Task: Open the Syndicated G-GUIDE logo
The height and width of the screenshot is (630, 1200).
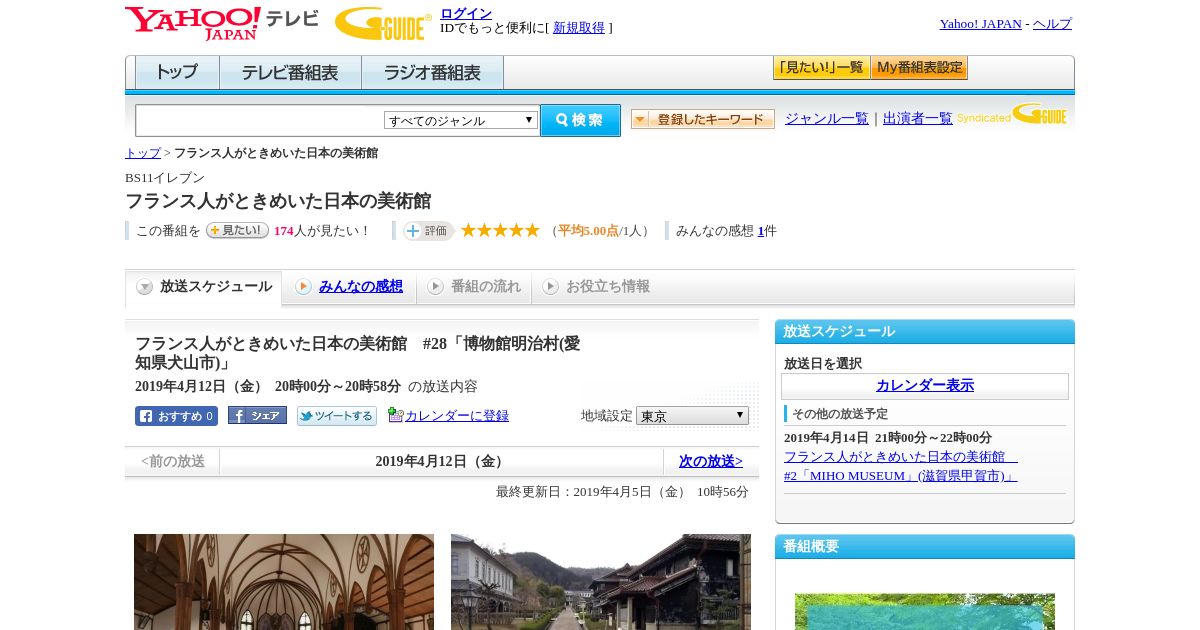Action: (x=1012, y=115)
